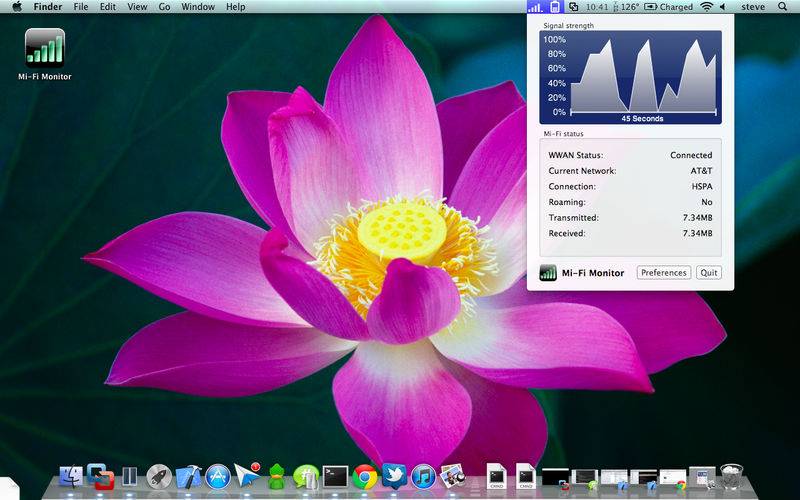Expand the steve user account menu
This screenshot has height=500, width=800.
point(751,7)
